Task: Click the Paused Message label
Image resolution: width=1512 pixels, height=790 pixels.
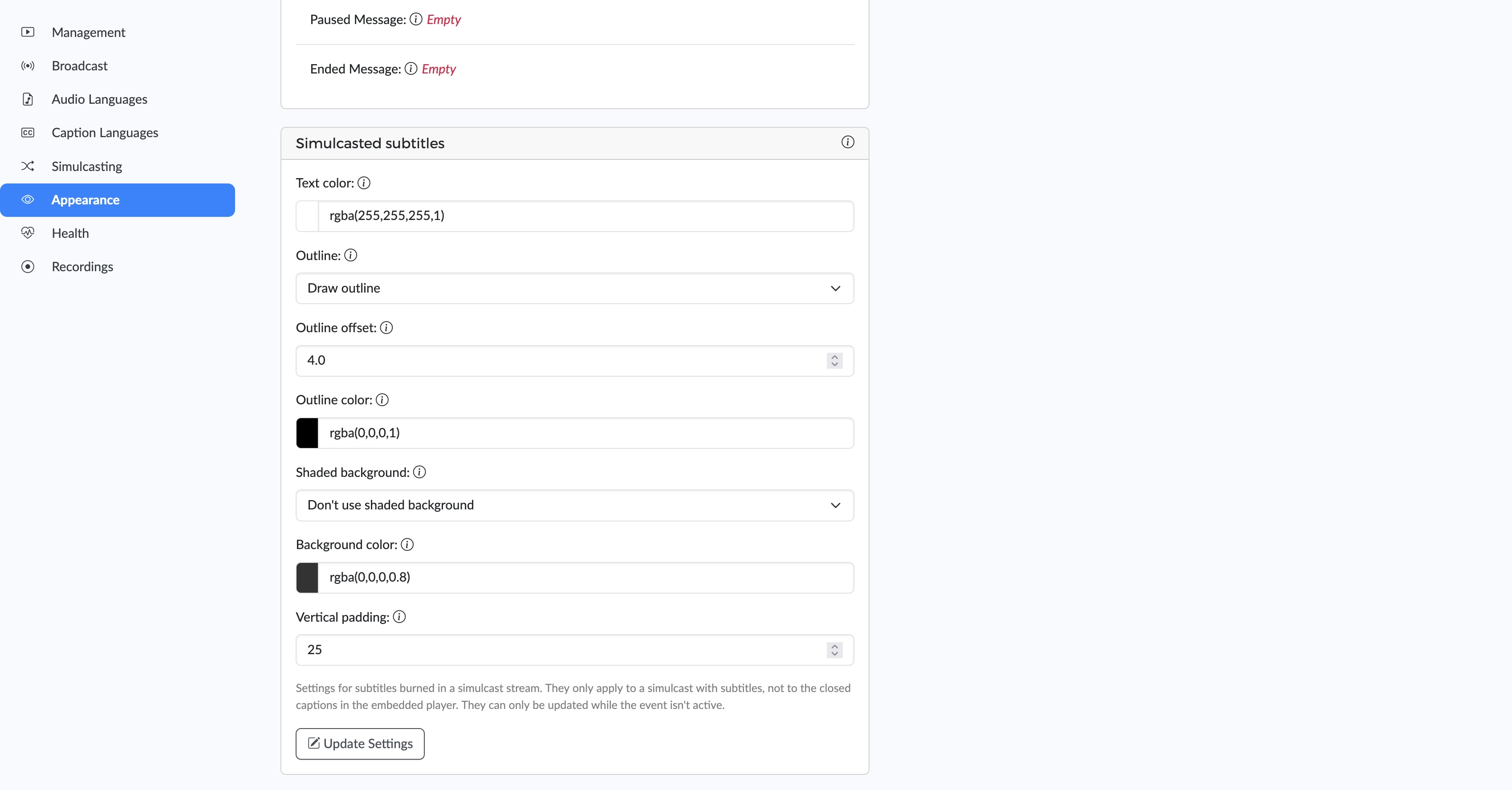Action: pos(358,19)
